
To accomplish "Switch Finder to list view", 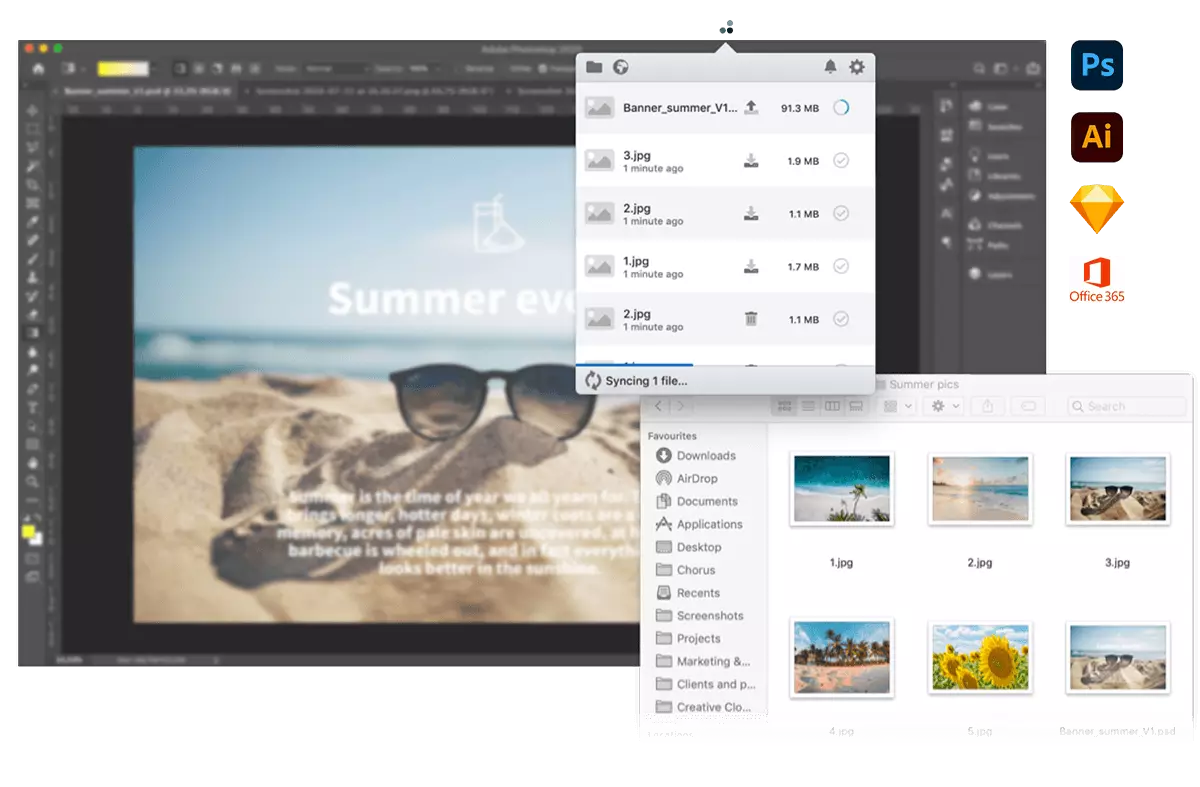I will [x=808, y=406].
